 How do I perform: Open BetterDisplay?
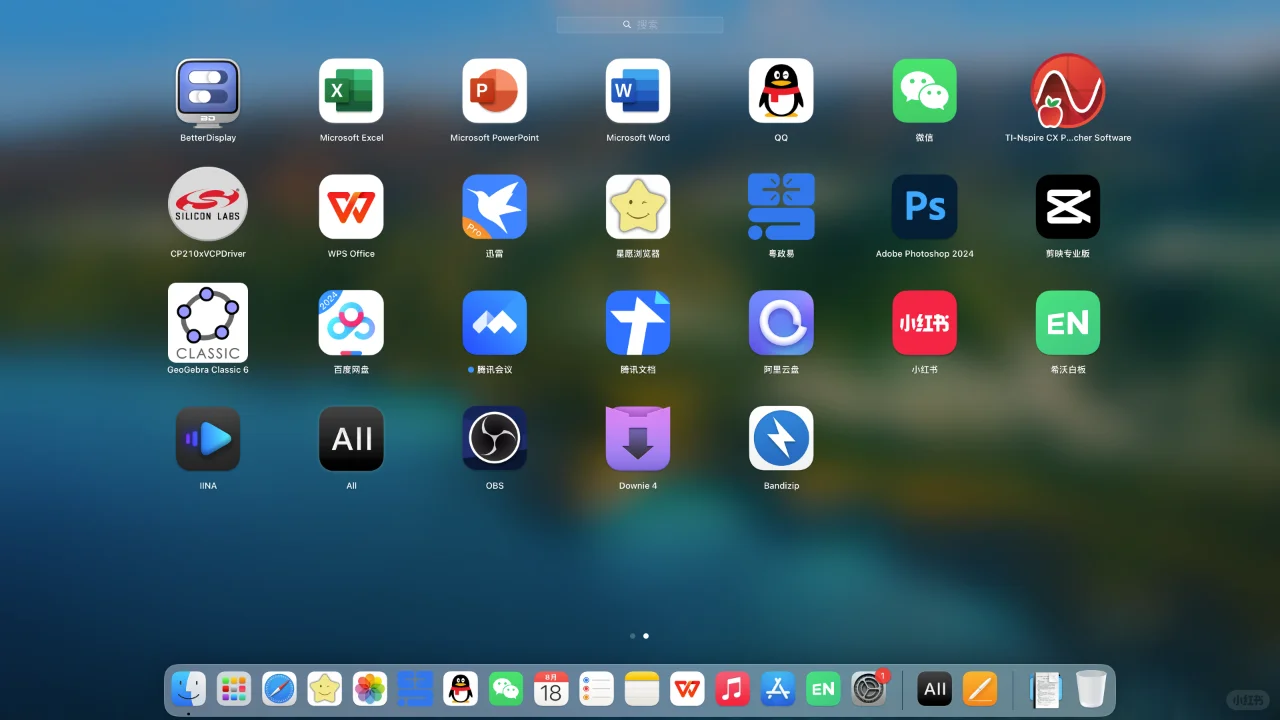(208, 90)
